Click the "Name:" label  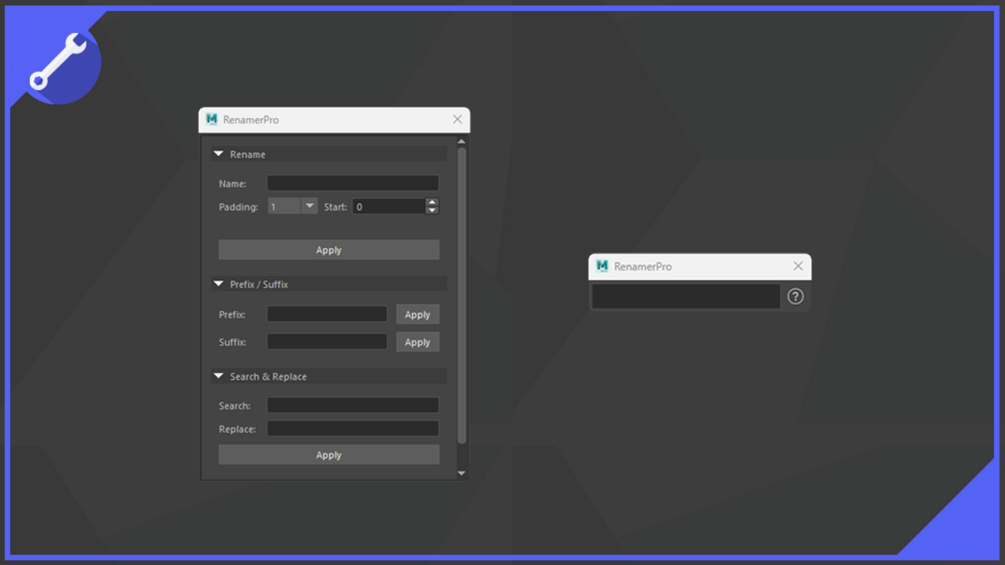coord(232,184)
